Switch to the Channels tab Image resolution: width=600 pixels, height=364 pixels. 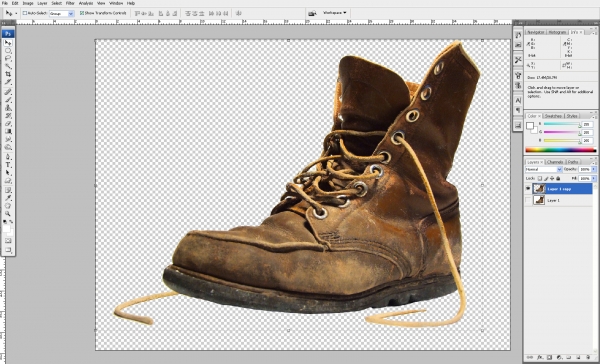click(554, 162)
